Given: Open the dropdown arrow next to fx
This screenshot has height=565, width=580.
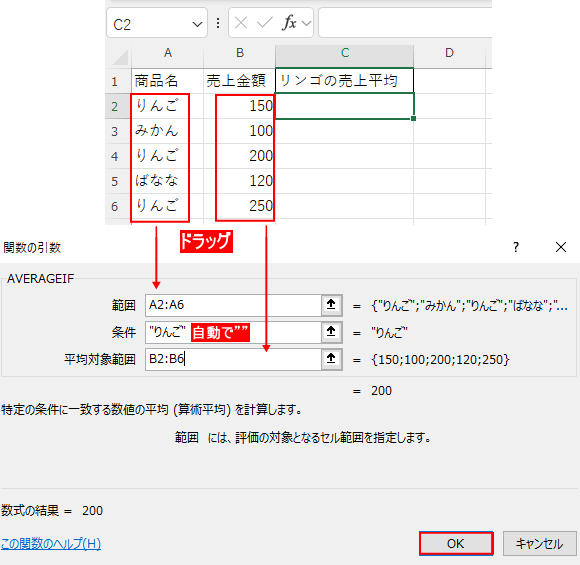Looking at the screenshot, I should (x=306, y=24).
